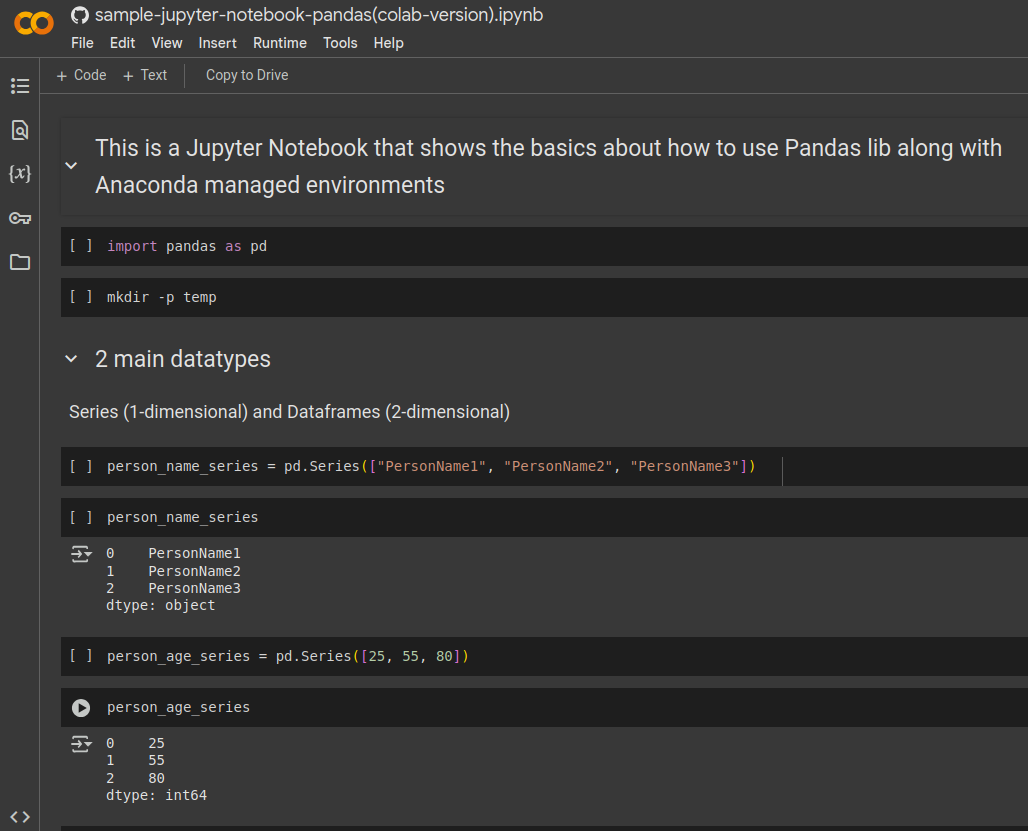Screen dimensions: 1028x831
Task: Click the [25, 55, 80] list in code
Action: (410, 656)
